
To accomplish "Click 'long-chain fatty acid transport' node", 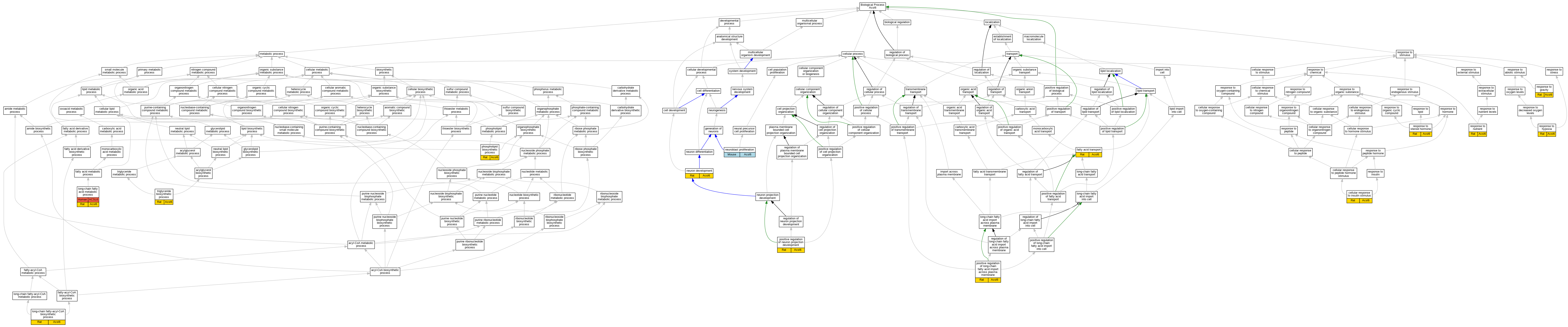I will [1086, 173].
